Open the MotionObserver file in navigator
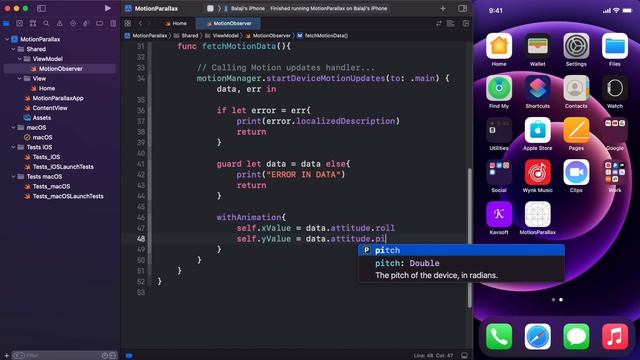 click(x=60, y=69)
